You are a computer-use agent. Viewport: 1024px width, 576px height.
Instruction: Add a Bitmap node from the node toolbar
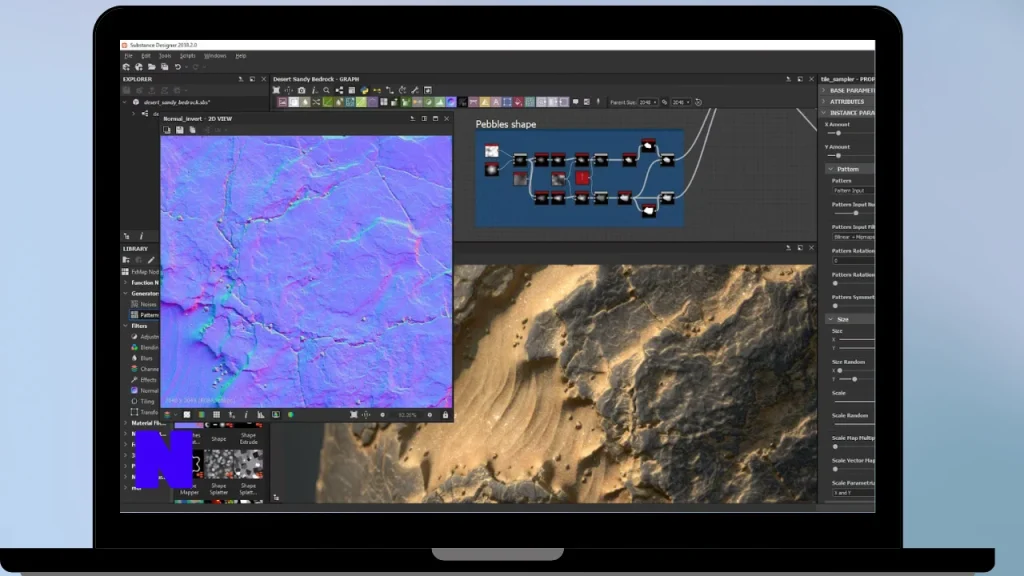283,103
